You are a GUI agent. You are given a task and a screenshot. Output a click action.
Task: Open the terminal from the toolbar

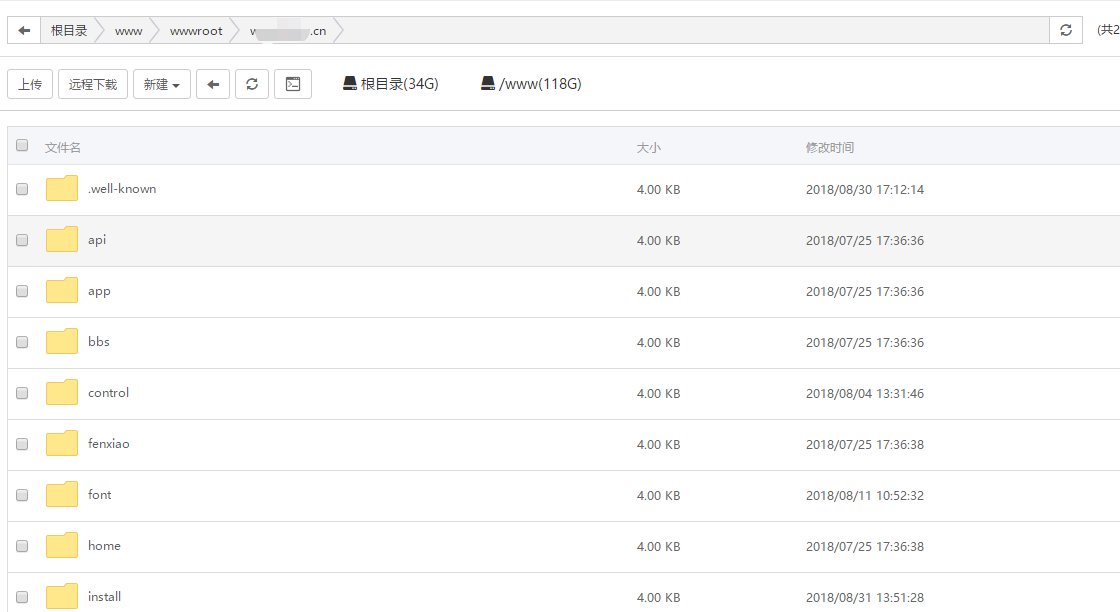pyautogui.click(x=293, y=84)
